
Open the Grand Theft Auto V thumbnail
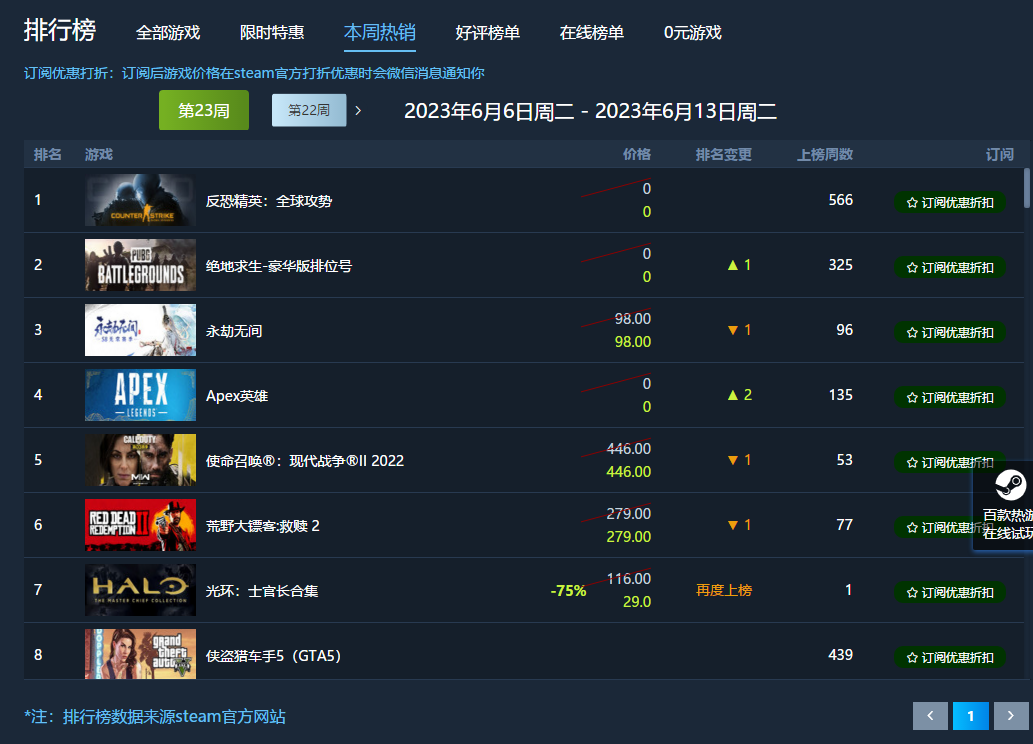pyautogui.click(x=140, y=654)
